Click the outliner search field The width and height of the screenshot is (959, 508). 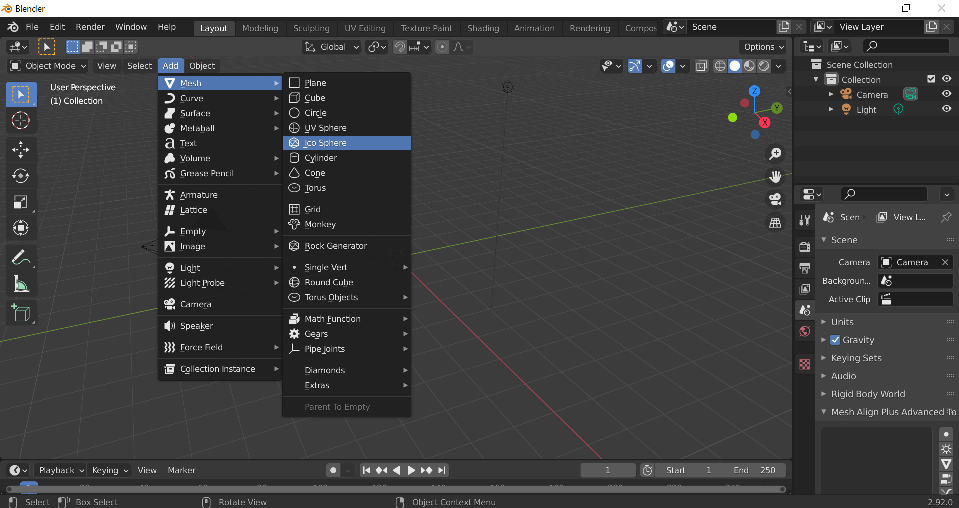906,46
